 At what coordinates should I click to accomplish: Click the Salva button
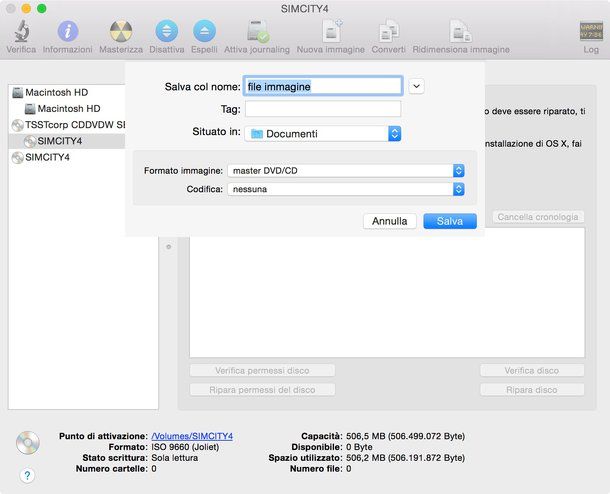450,221
